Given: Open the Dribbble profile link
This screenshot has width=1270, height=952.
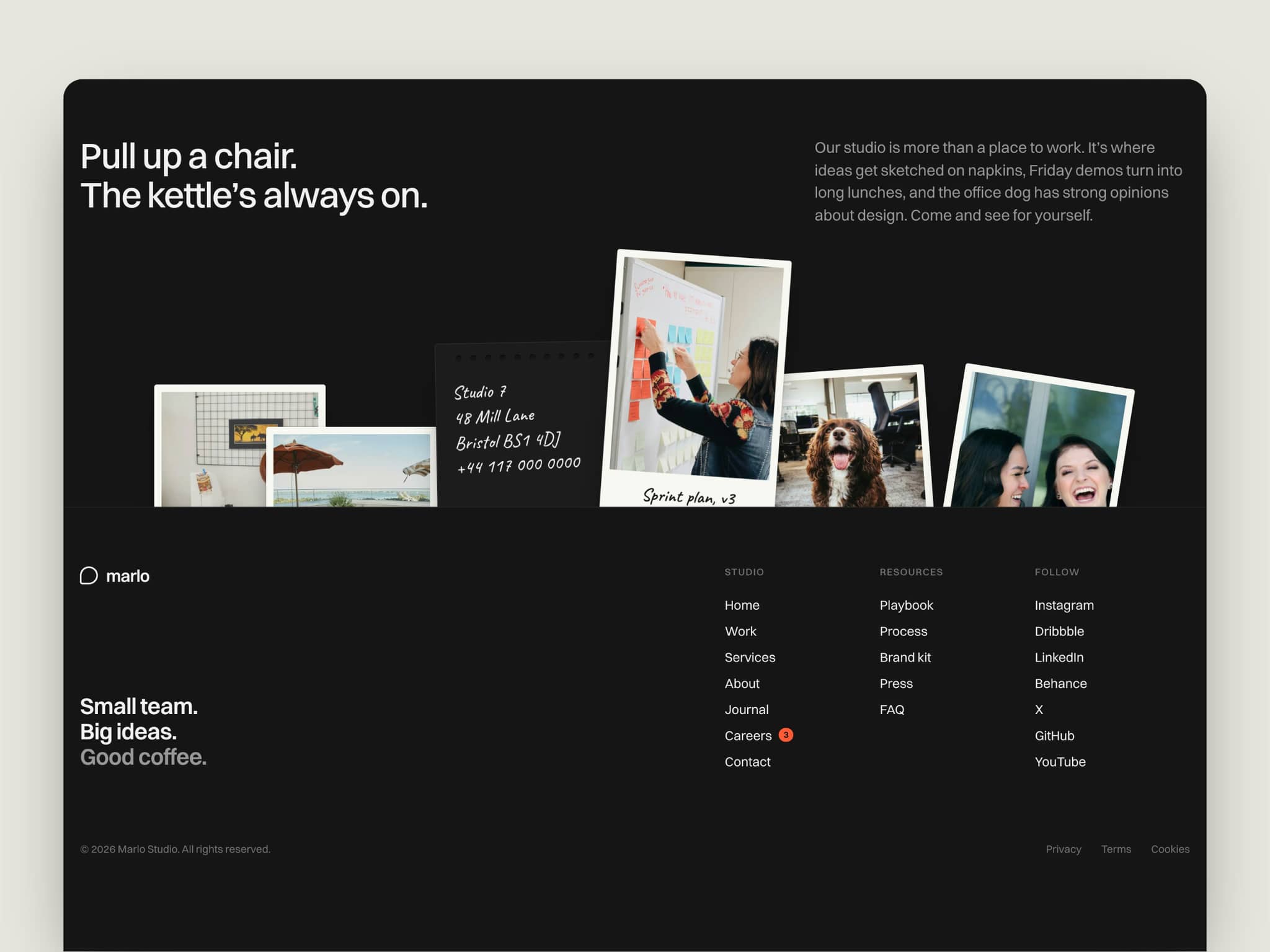Looking at the screenshot, I should point(1059,631).
